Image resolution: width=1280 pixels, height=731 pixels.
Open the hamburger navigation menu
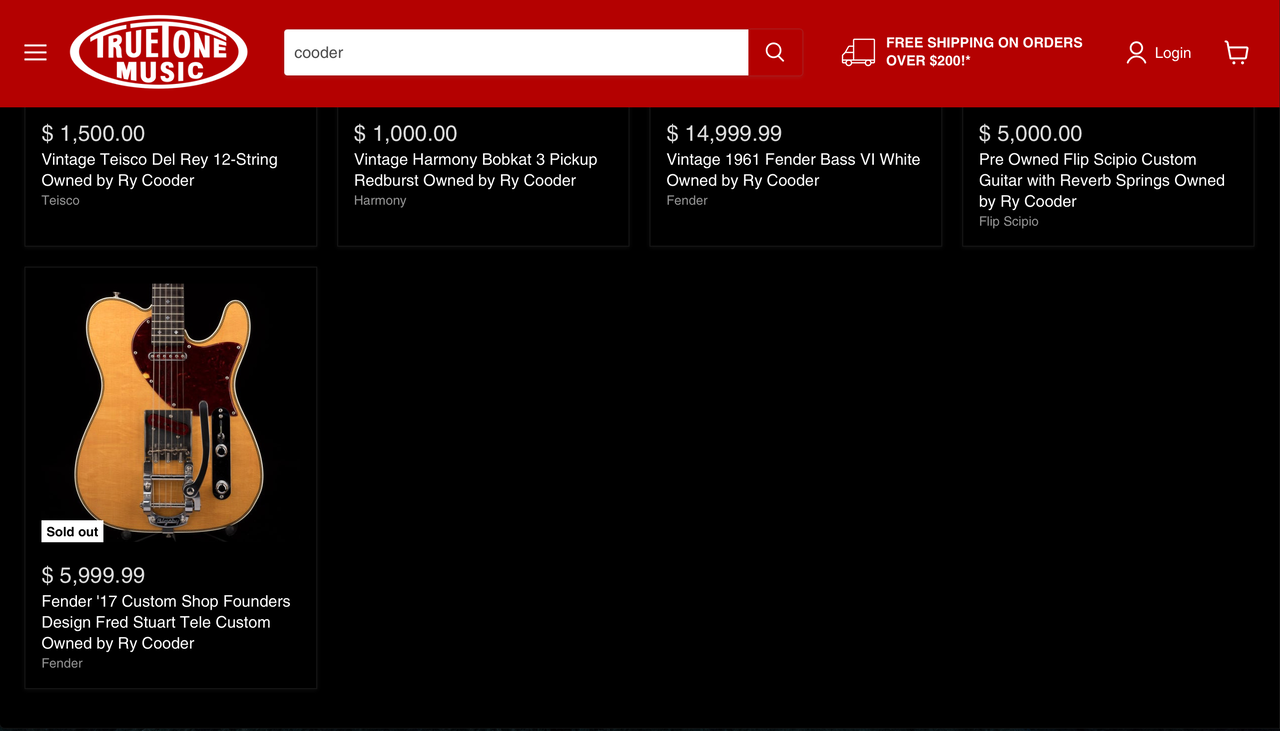pyautogui.click(x=36, y=52)
